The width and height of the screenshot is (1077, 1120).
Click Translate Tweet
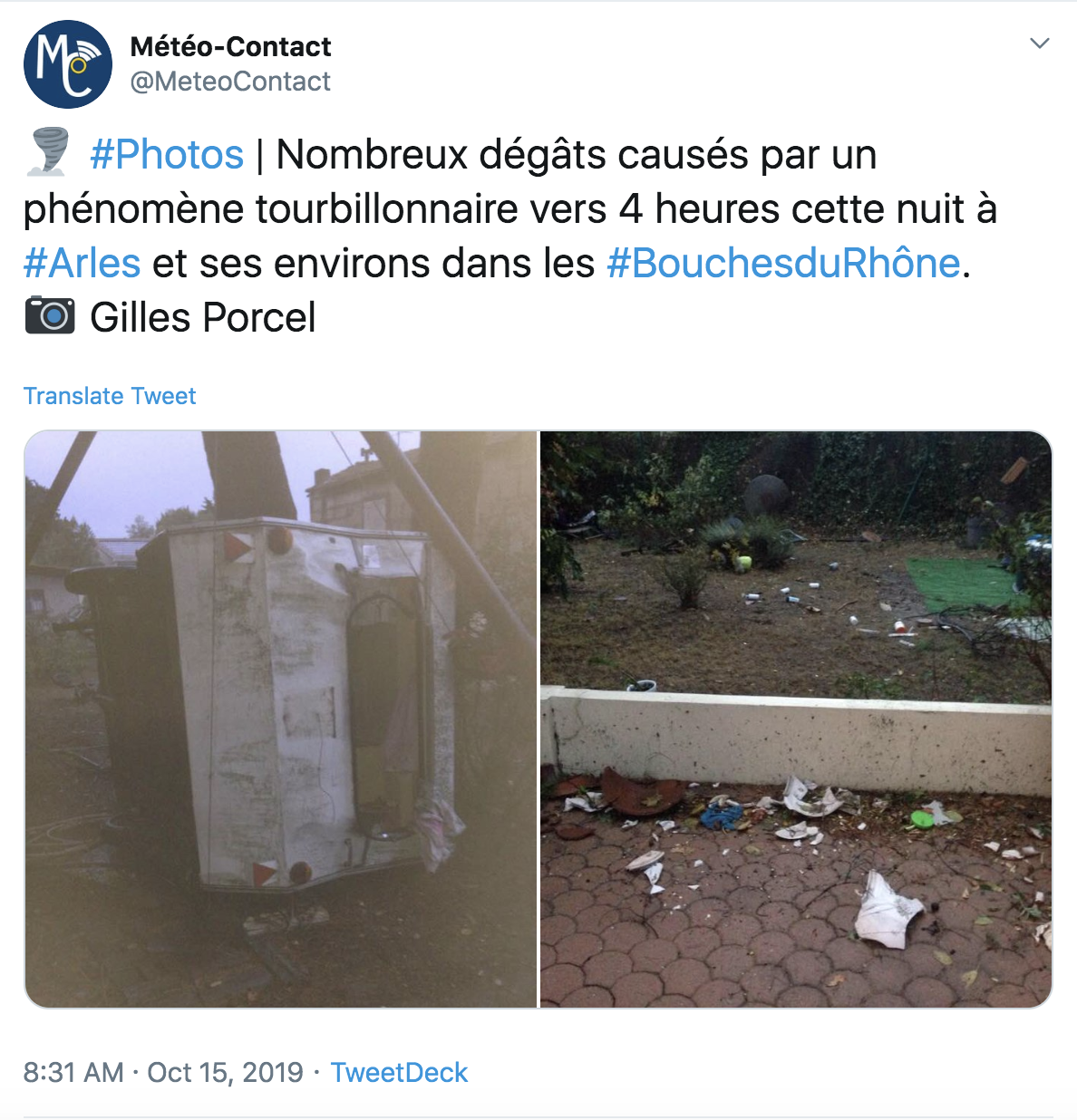pos(110,396)
